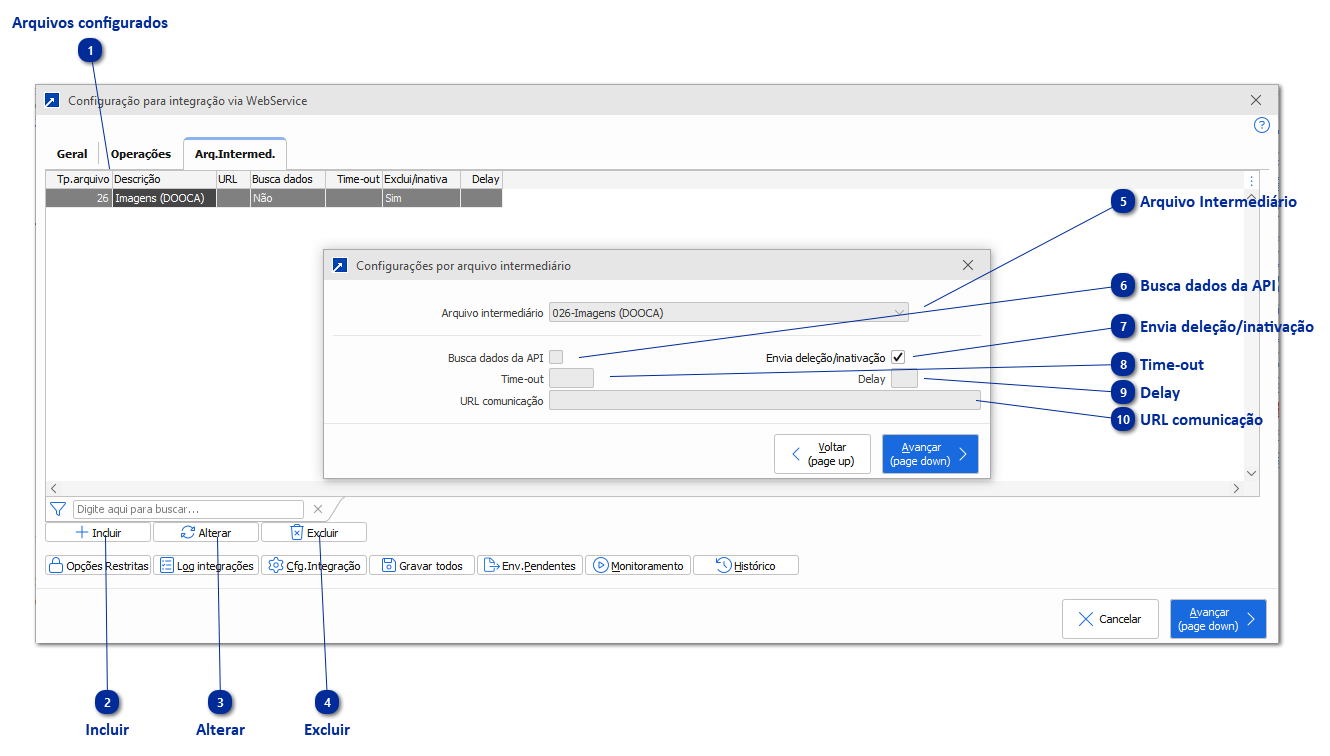Launch Monitoramento monitoring tool
The width and height of the screenshot is (1330, 756).
[638, 565]
